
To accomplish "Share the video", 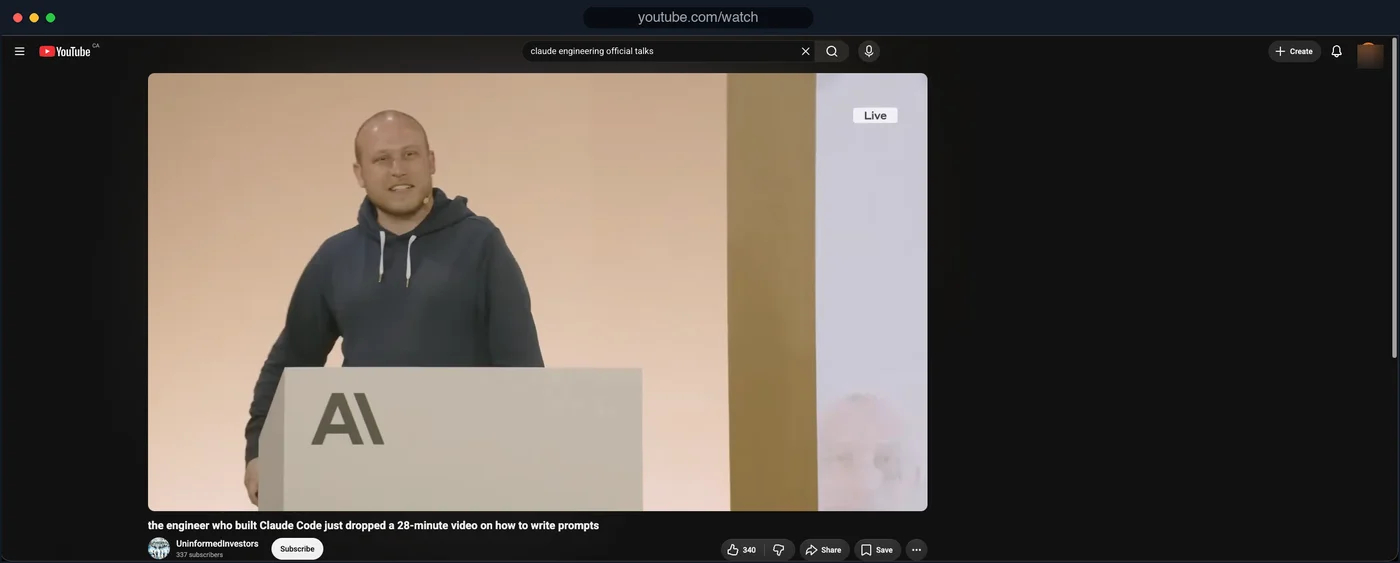I will click(x=824, y=550).
